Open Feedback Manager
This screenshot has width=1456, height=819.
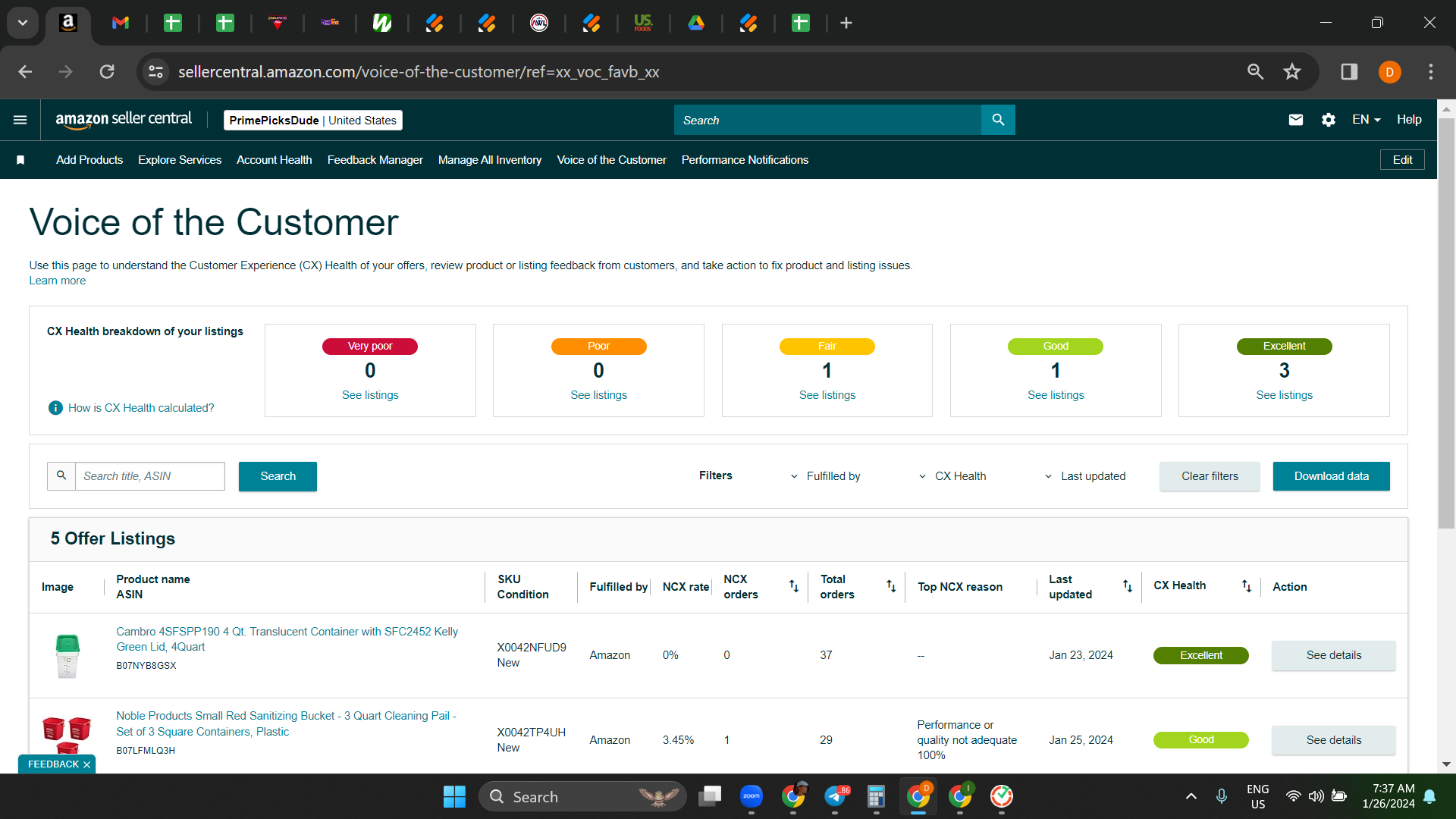(375, 160)
